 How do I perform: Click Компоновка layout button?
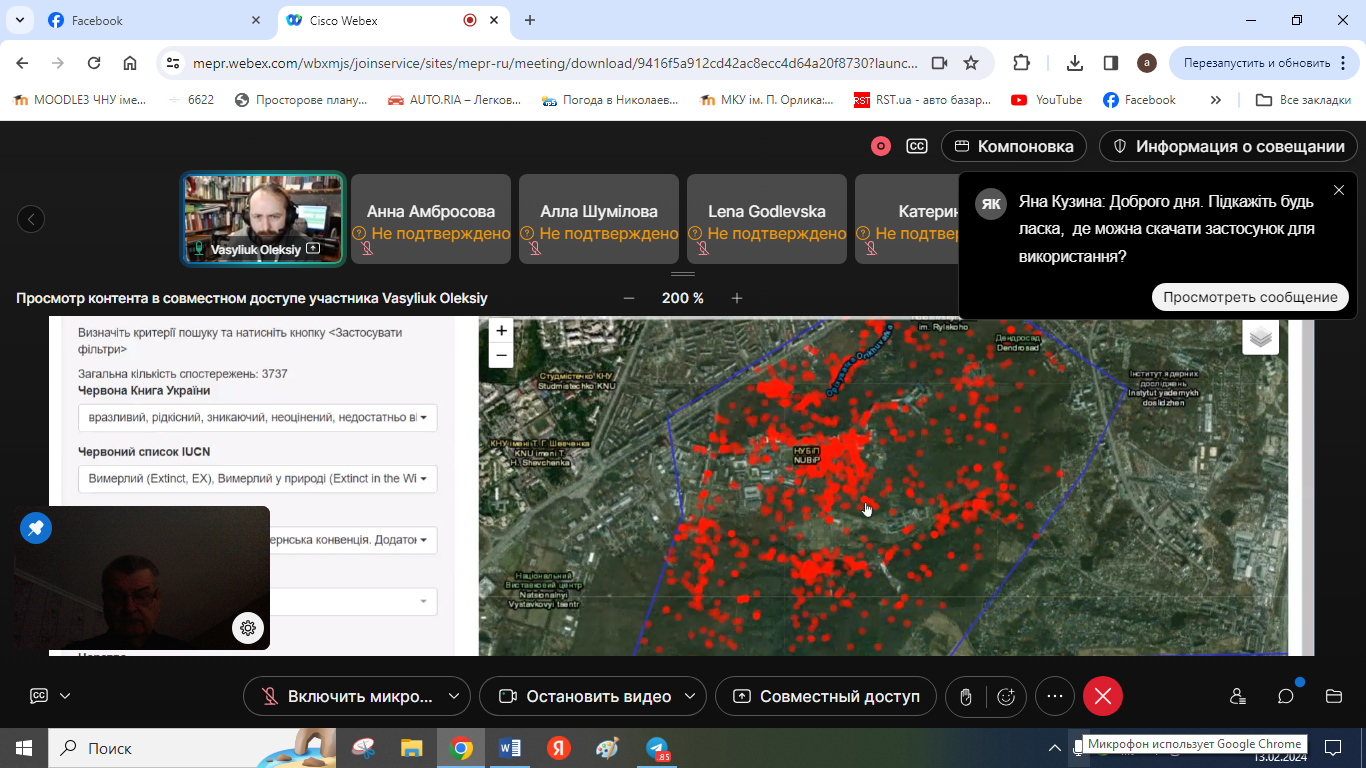(x=1014, y=146)
